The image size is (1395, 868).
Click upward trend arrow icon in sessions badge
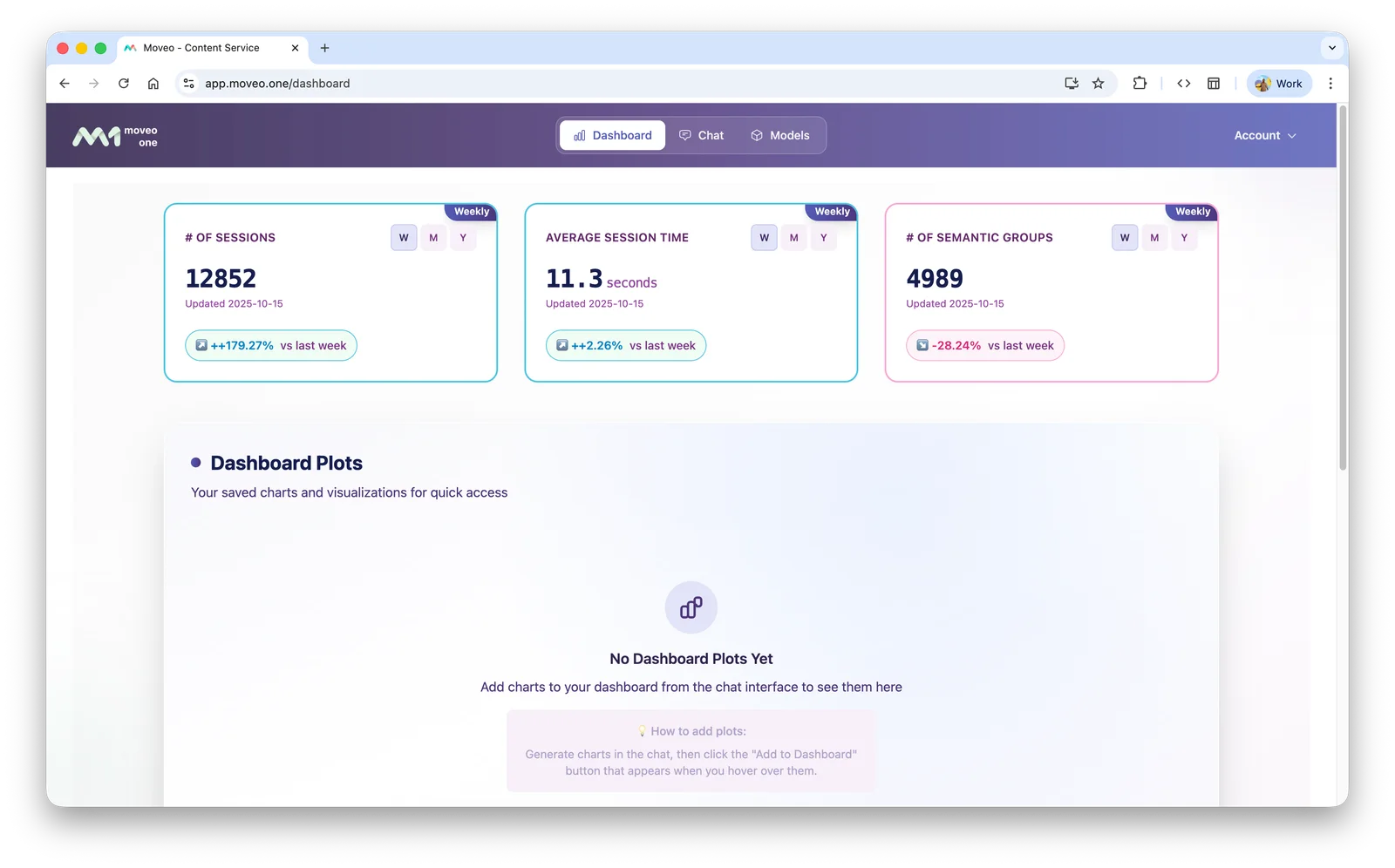click(x=201, y=345)
